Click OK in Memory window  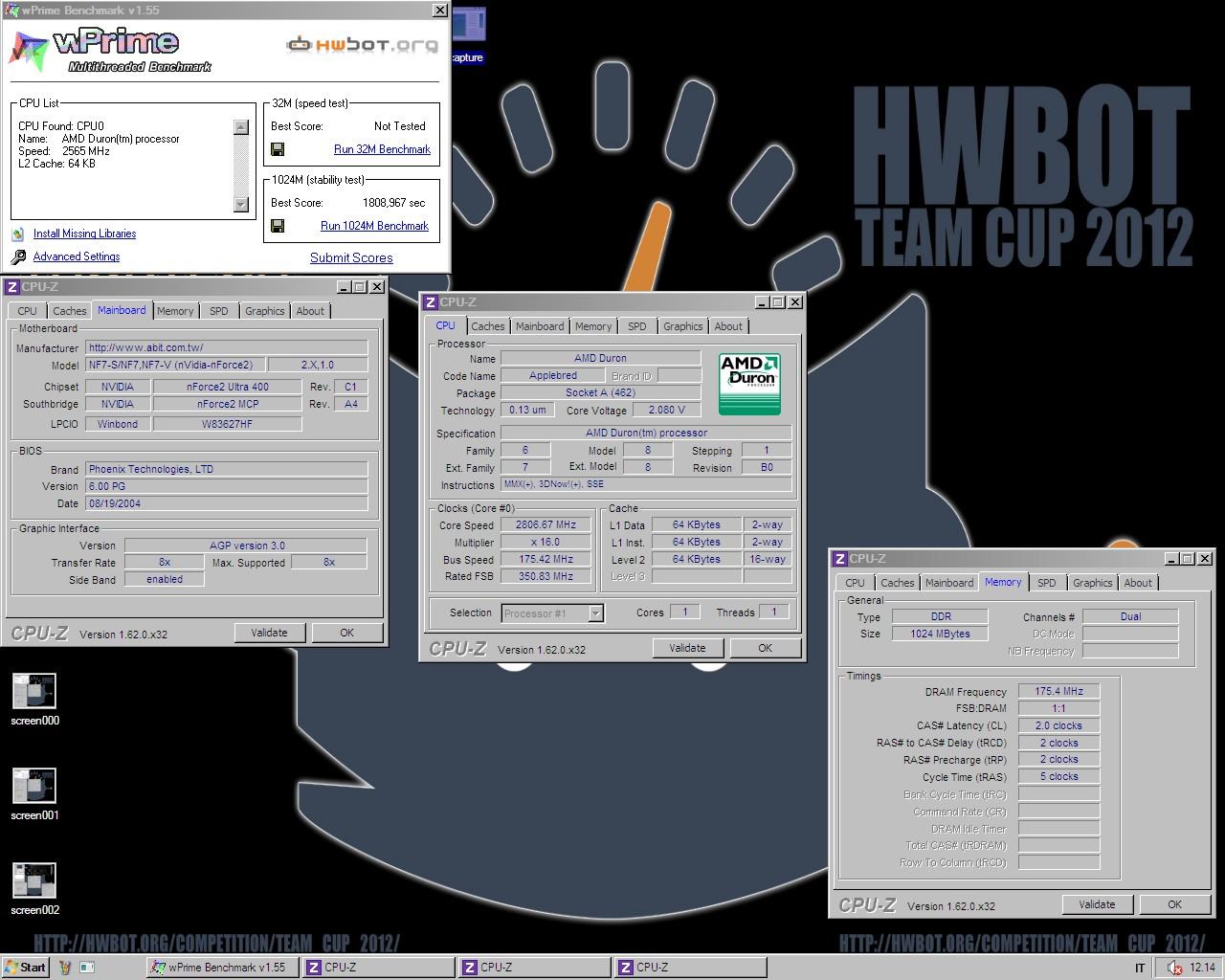tap(1175, 904)
